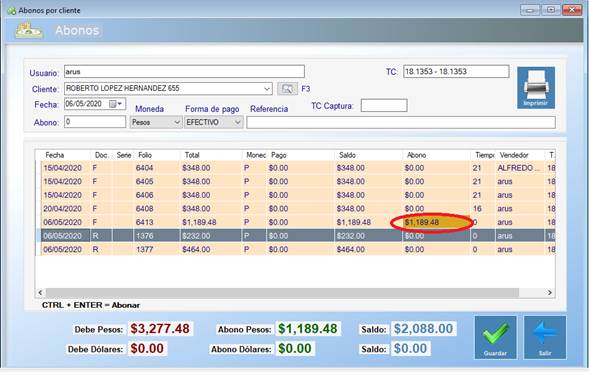This screenshot has height=372, width=589.
Task: Click Abono Dólares value $0.00
Action: [x=295, y=348]
